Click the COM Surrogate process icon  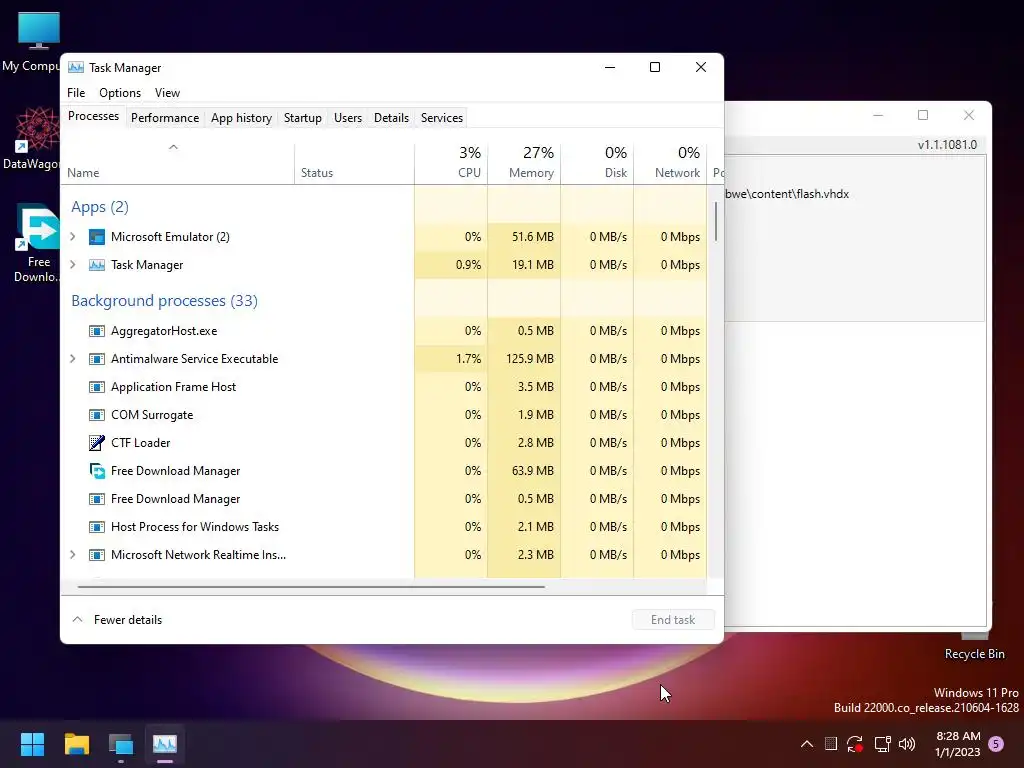click(97, 415)
